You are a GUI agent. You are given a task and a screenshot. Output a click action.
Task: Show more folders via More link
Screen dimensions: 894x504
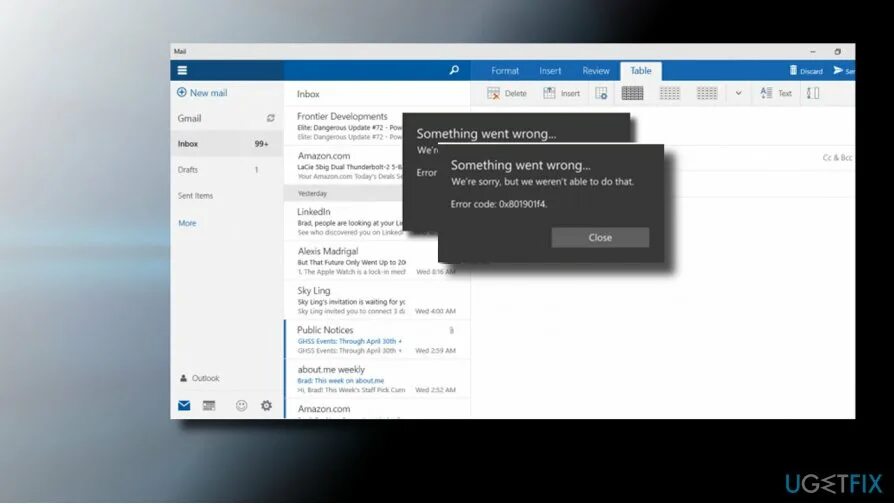point(187,223)
